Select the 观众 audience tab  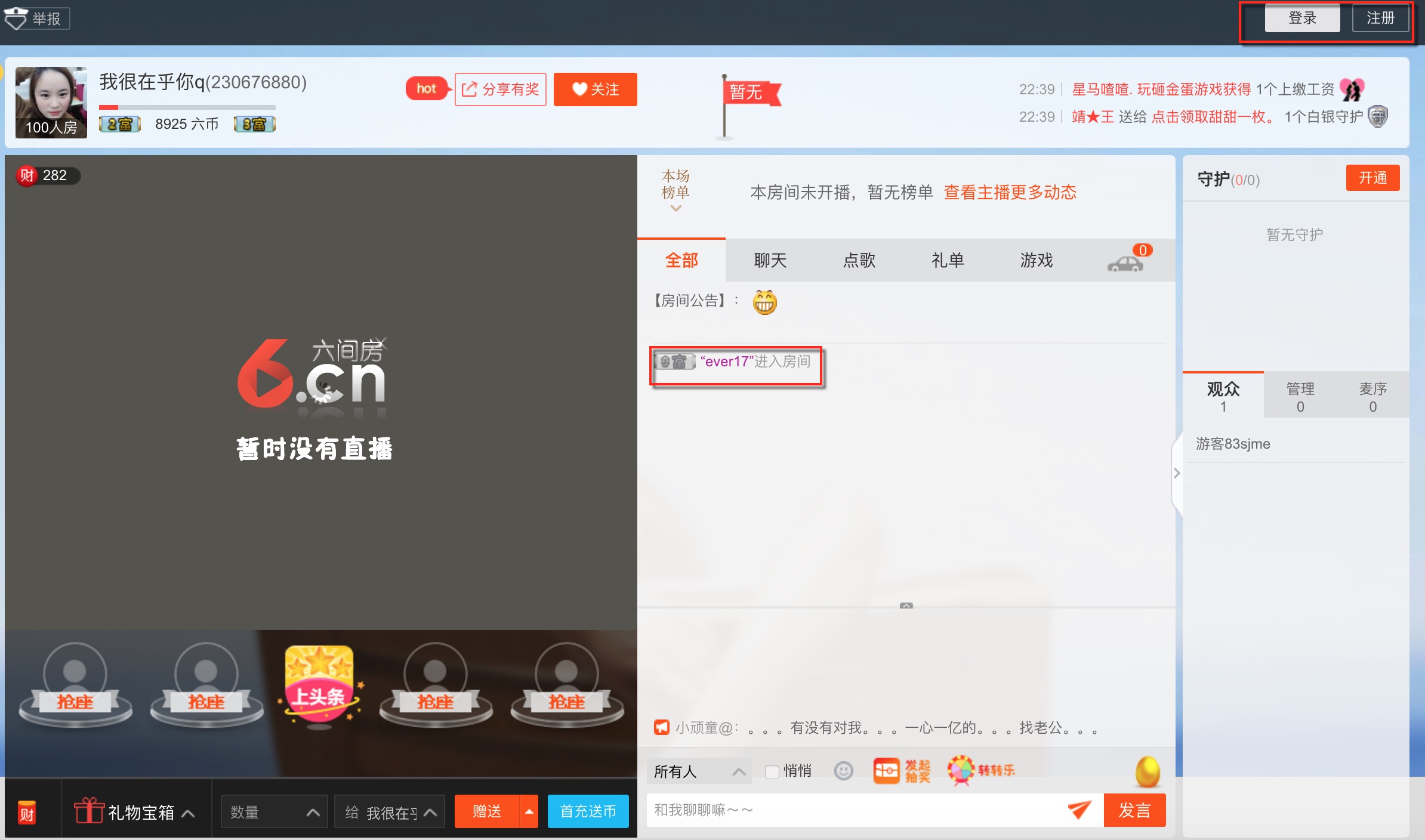tap(1223, 396)
